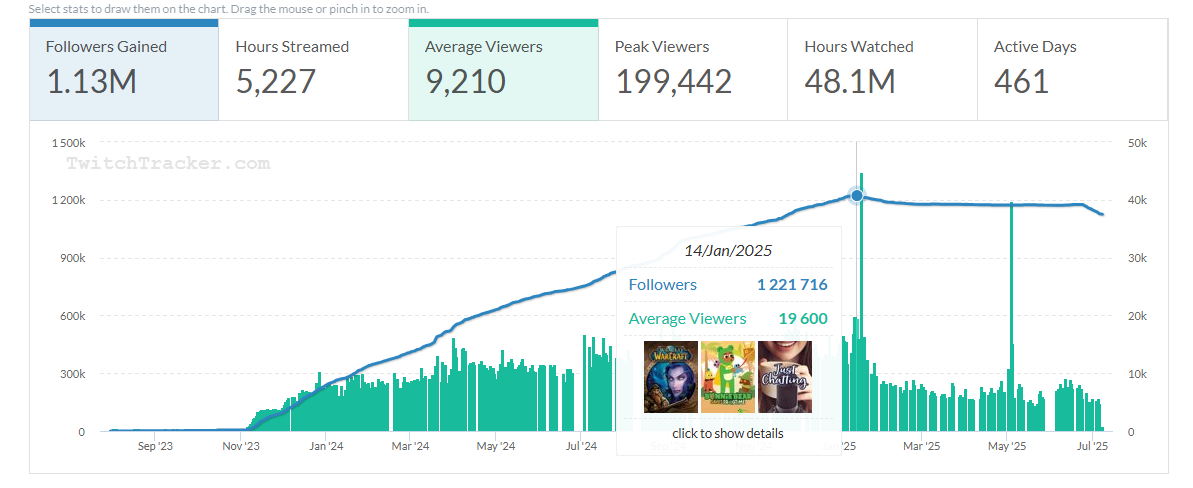Click the 20k right axis label

pyautogui.click(x=1137, y=316)
